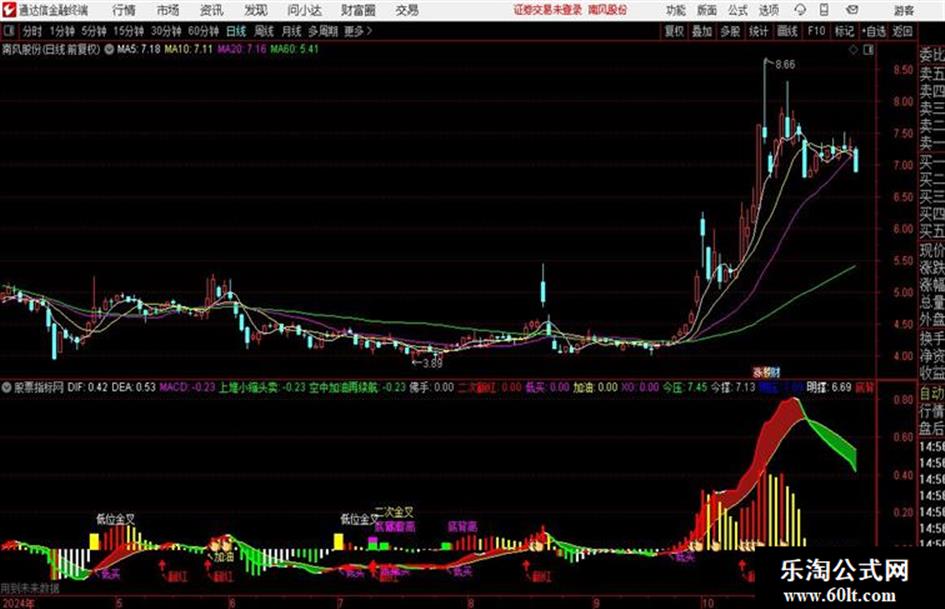Screen dimensions: 945x609
Task: Click the 游客 user label
Action: [904, 10]
